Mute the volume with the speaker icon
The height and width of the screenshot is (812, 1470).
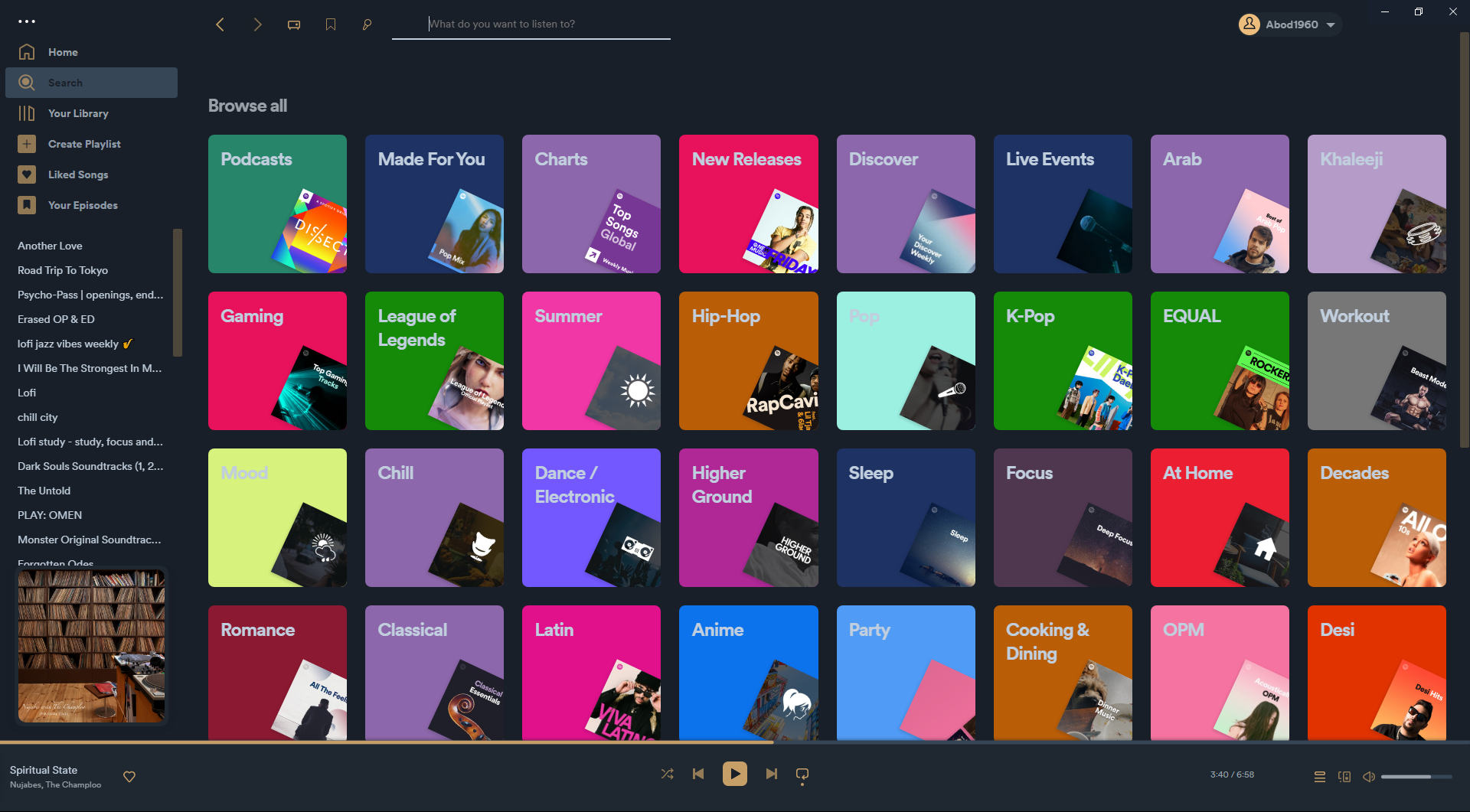coord(1369,776)
